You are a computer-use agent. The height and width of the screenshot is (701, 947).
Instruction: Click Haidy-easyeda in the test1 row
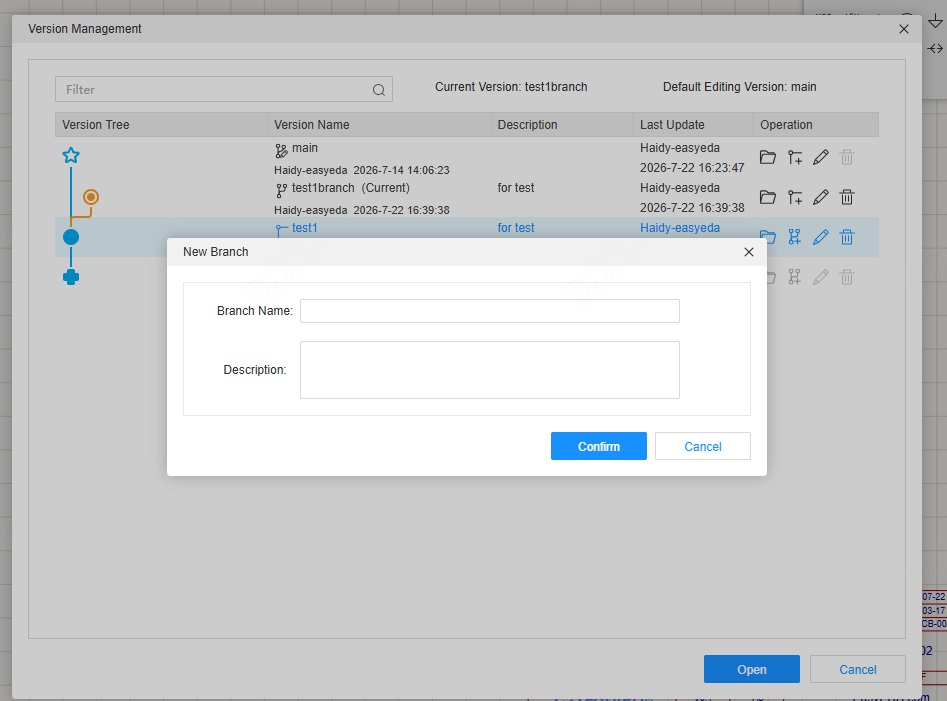[680, 228]
